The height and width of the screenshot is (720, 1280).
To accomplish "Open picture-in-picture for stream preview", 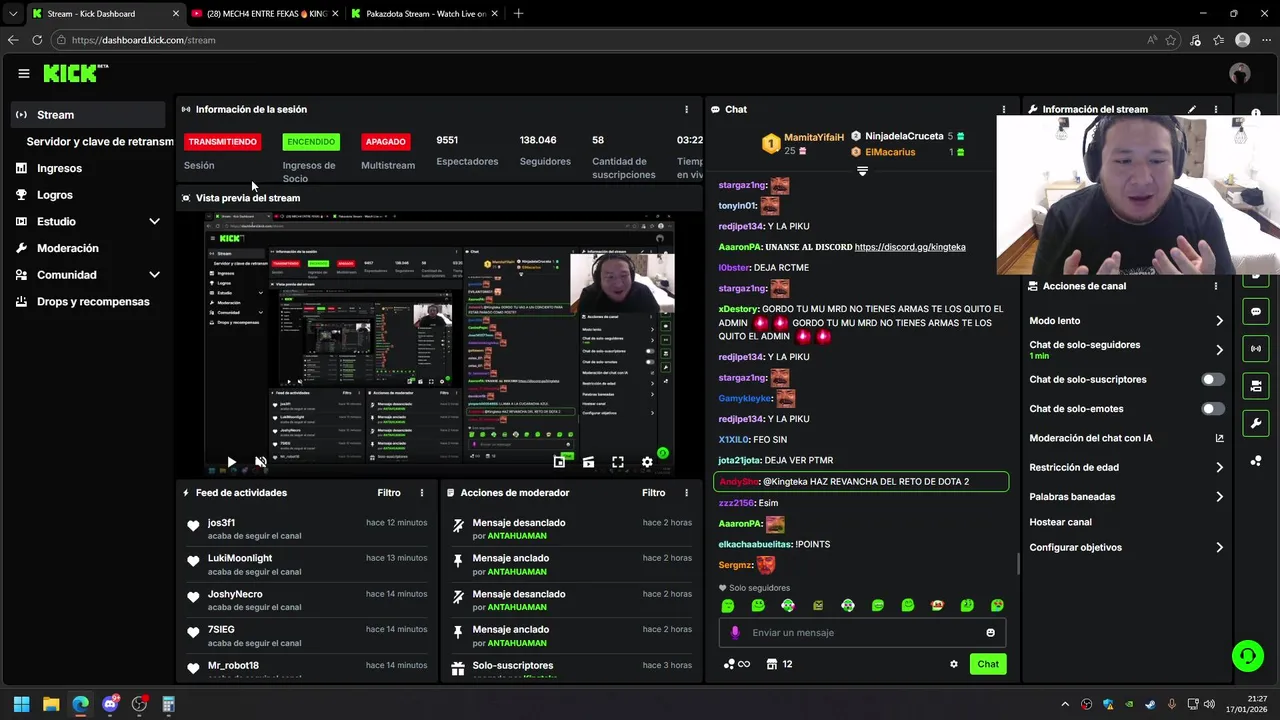I will [559, 462].
